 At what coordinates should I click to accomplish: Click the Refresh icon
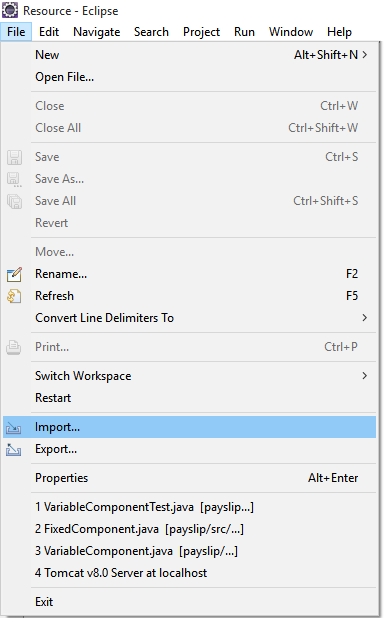click(14, 296)
